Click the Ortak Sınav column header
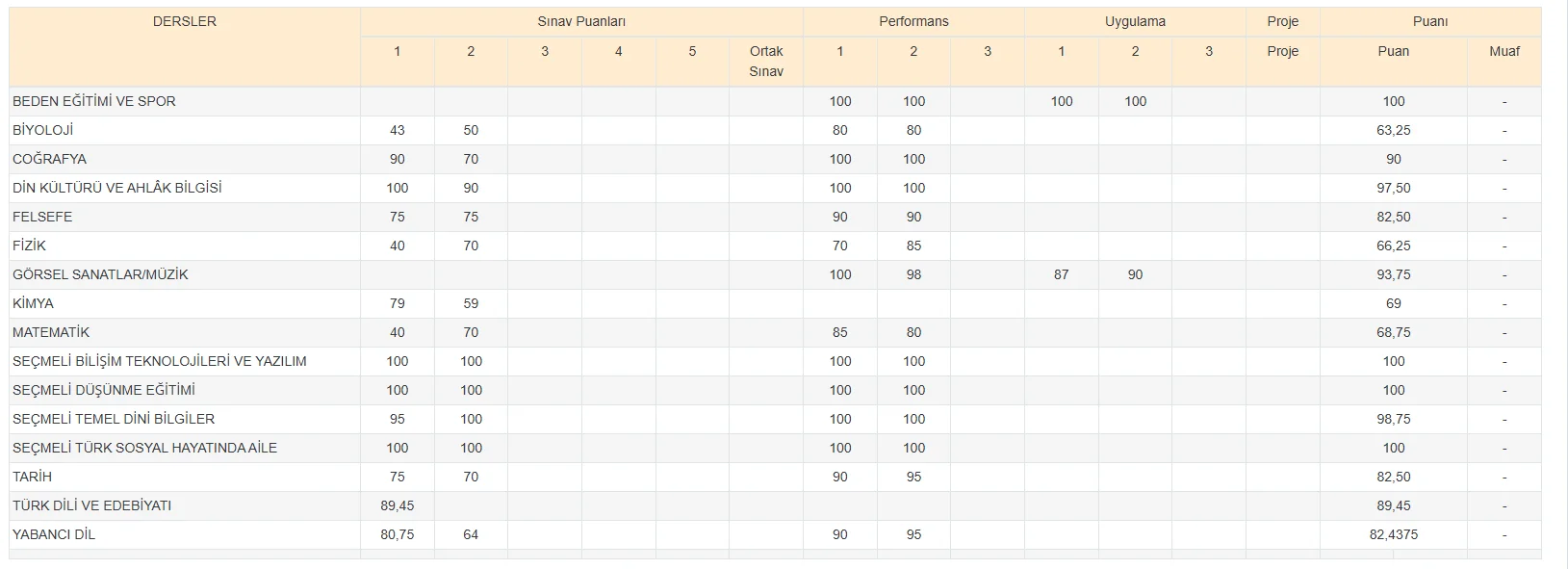1568x569 pixels. click(x=766, y=61)
